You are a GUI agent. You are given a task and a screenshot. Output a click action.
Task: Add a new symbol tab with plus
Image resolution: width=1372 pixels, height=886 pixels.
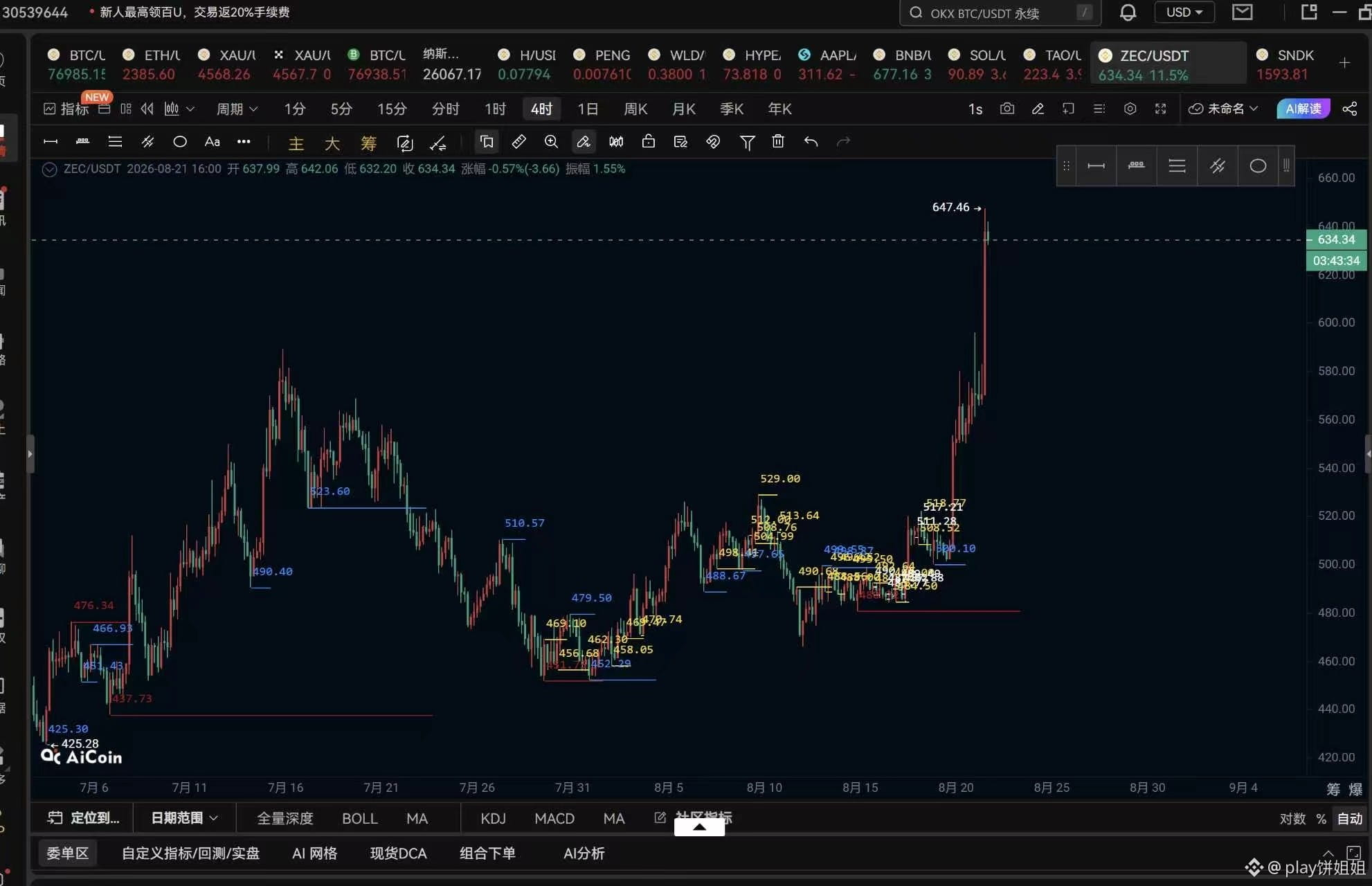click(1344, 63)
